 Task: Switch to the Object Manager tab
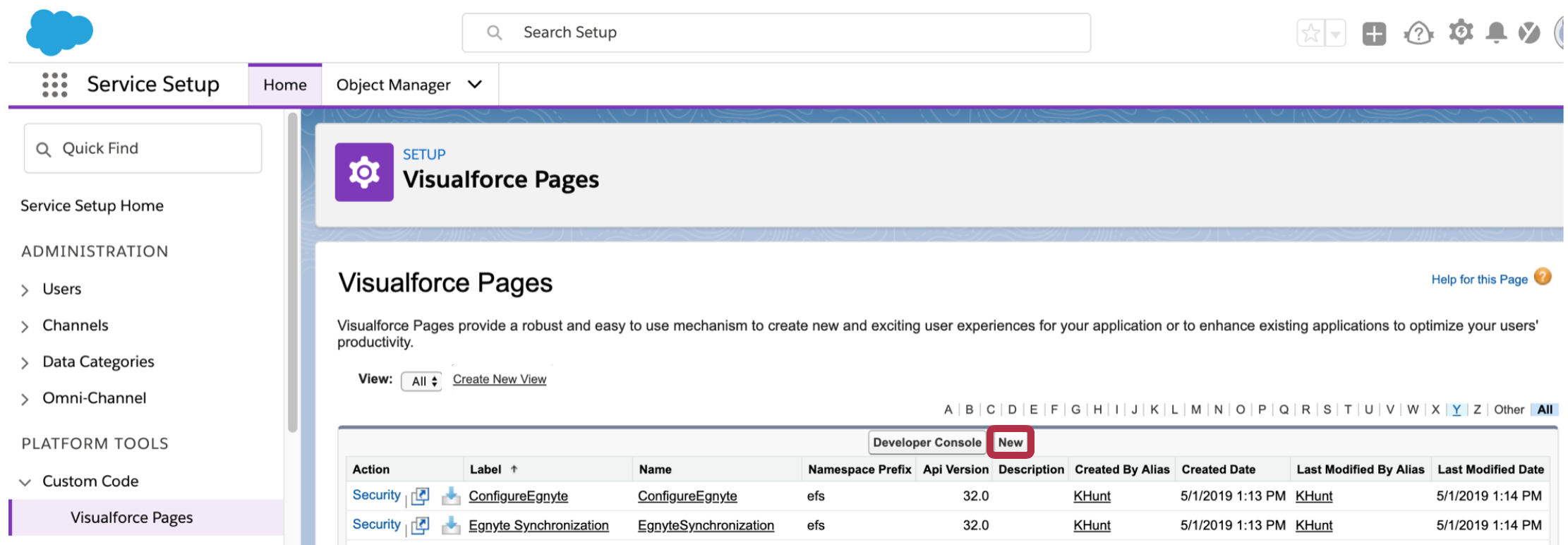pos(393,85)
